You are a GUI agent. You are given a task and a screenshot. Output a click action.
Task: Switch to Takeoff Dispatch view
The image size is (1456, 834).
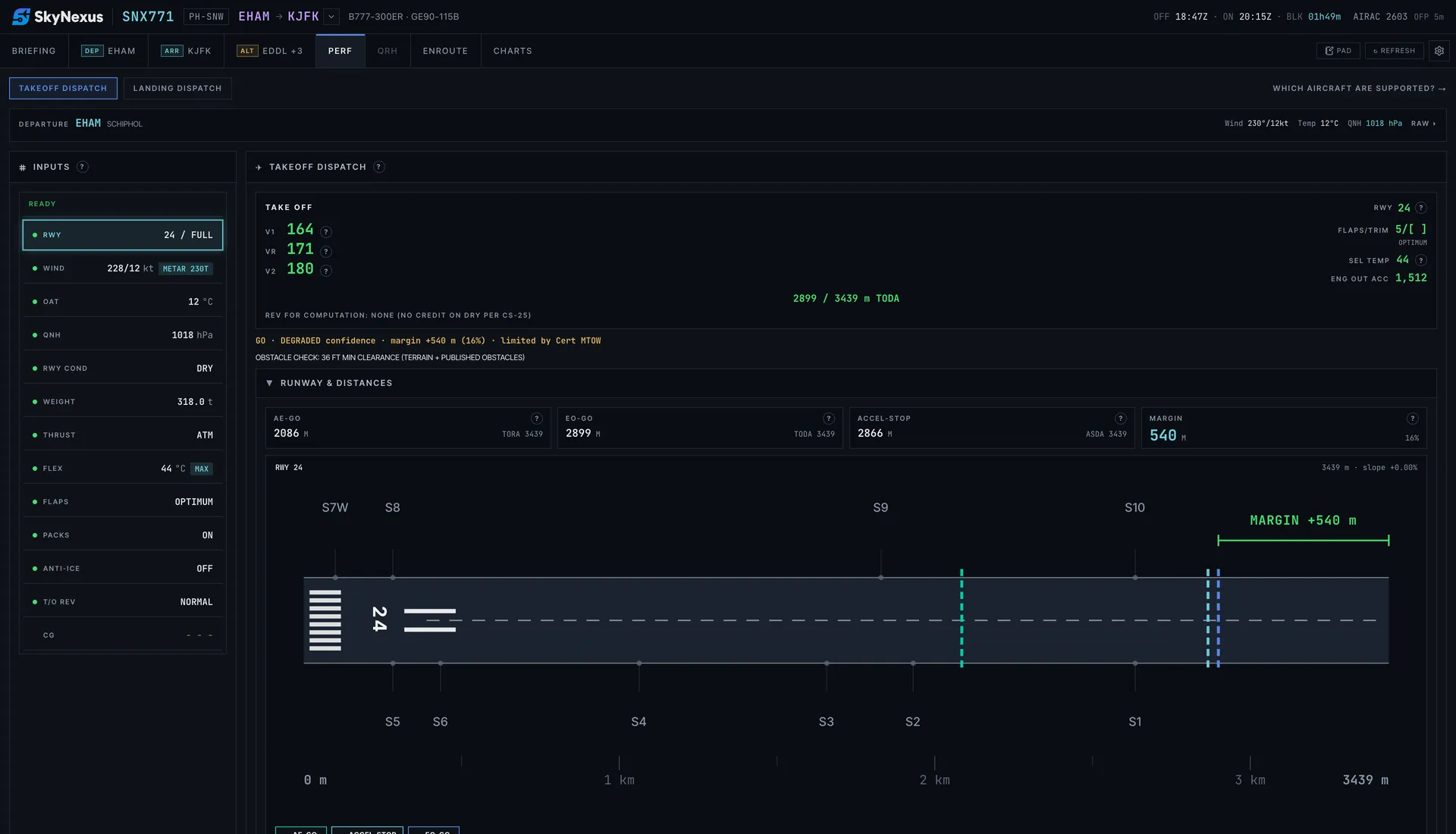coord(63,89)
